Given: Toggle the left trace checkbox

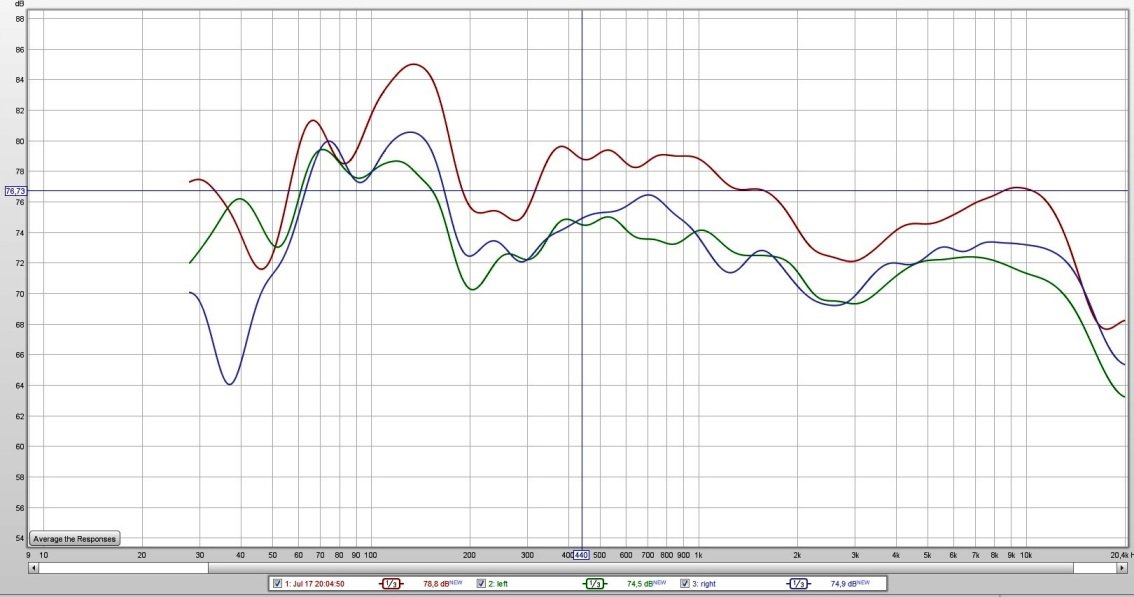Looking at the screenshot, I should coord(481,584).
